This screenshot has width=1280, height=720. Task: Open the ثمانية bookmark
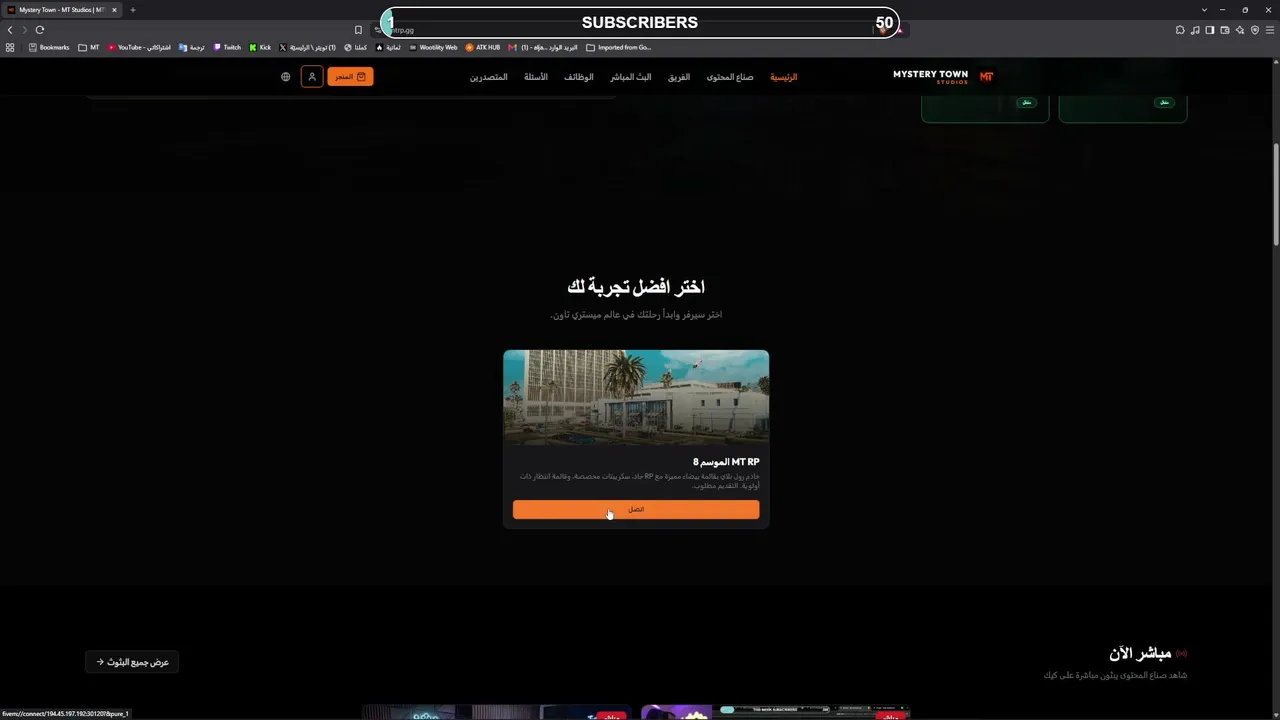pyautogui.click(x=388, y=47)
